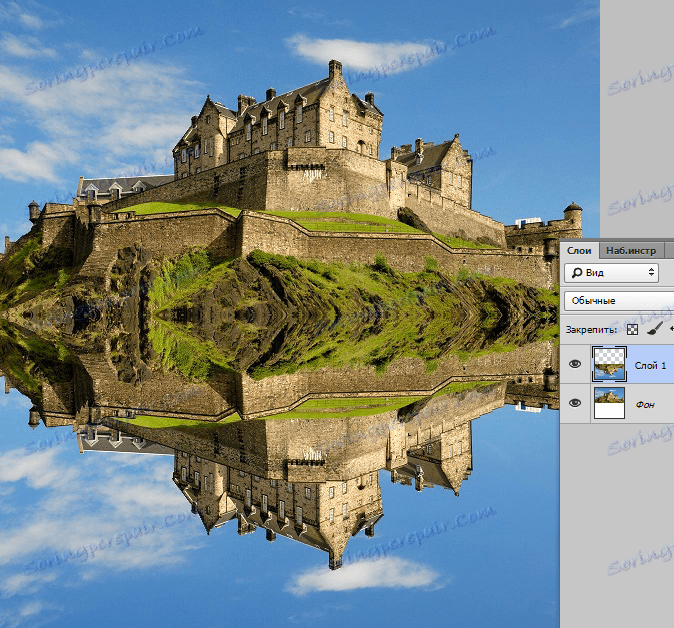
Task: Hide the Фон layer
Action: point(575,403)
